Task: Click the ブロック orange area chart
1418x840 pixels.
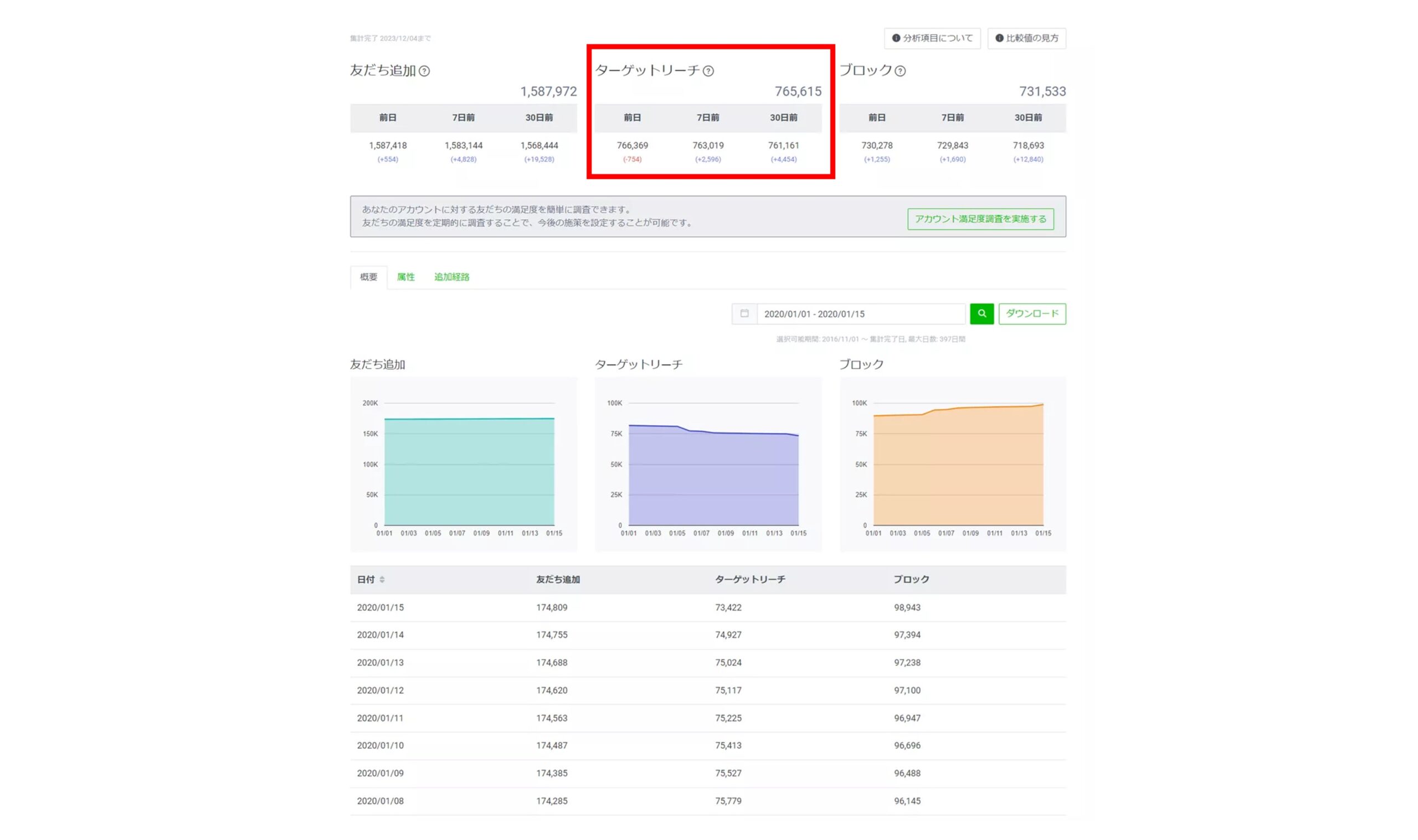Action: pos(953,464)
